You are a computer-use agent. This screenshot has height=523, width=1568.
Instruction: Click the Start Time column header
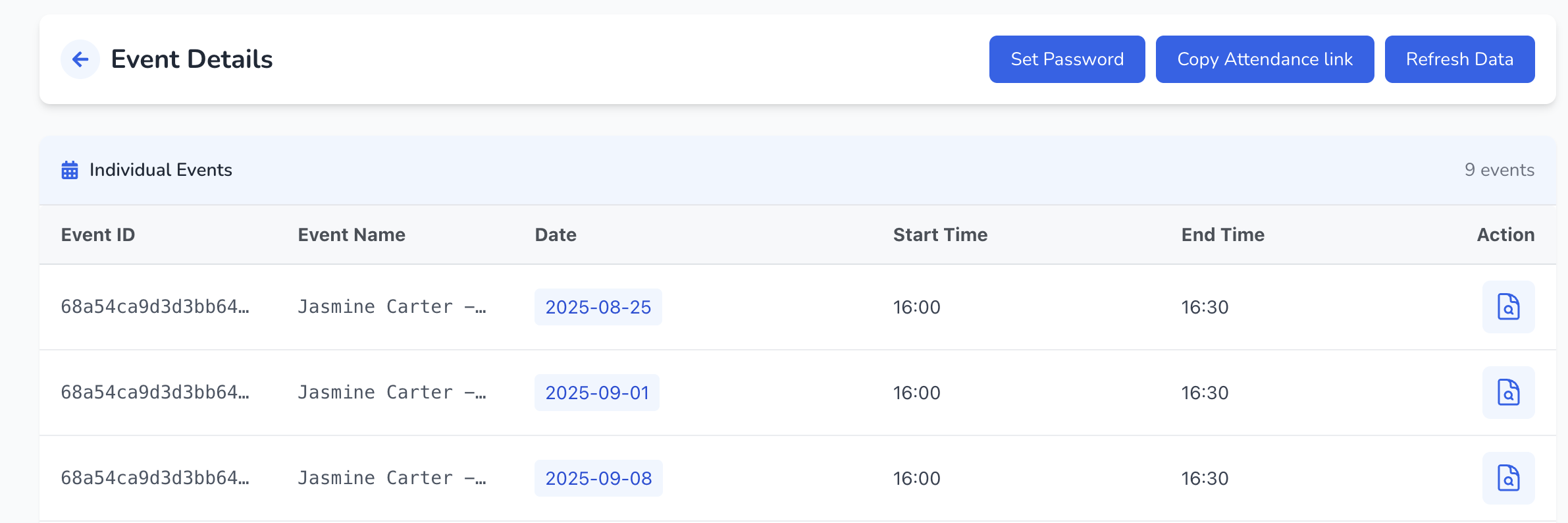[x=940, y=235]
